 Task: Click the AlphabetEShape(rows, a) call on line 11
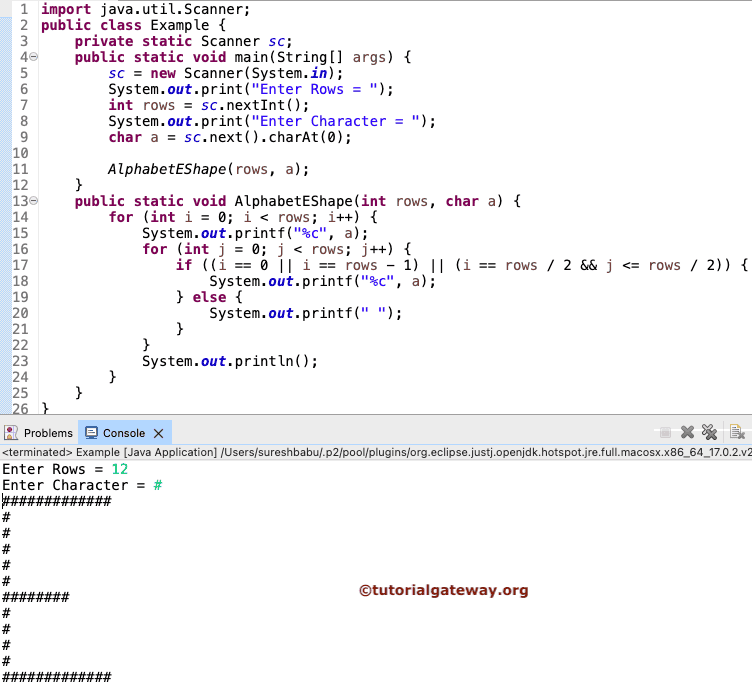pos(208,169)
